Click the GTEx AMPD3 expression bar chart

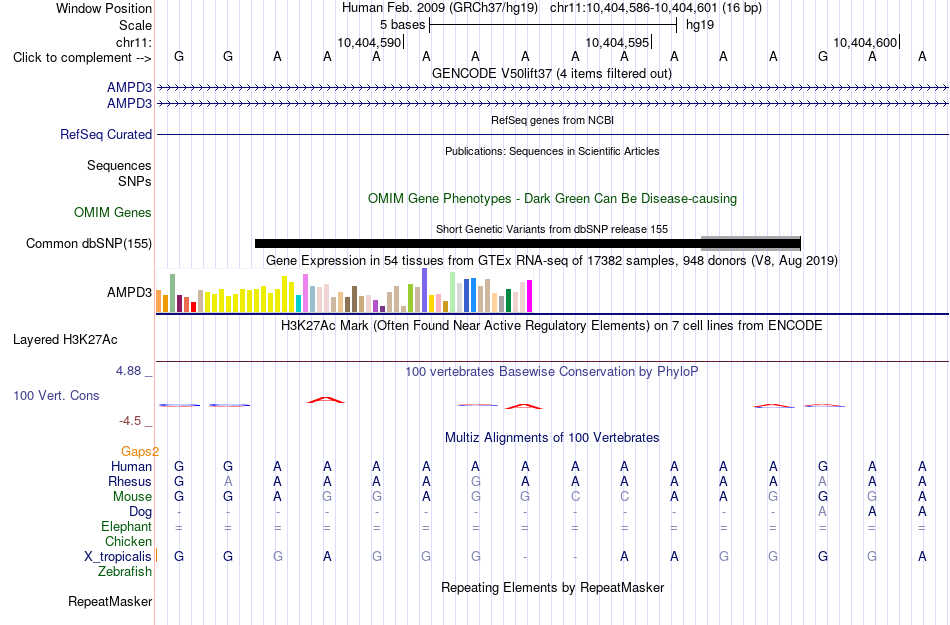coord(344,291)
